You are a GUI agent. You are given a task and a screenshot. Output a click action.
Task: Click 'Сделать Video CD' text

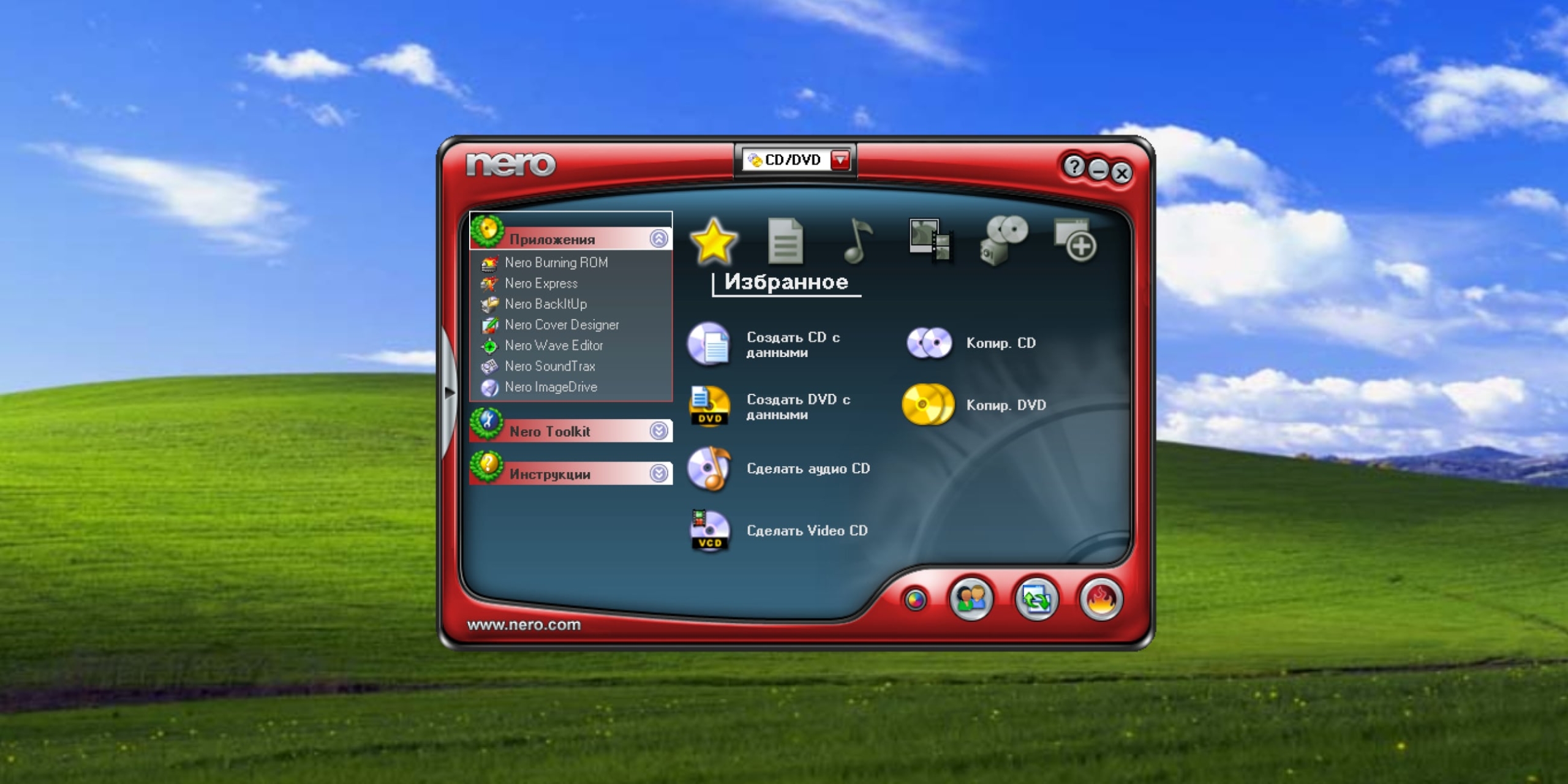807,531
